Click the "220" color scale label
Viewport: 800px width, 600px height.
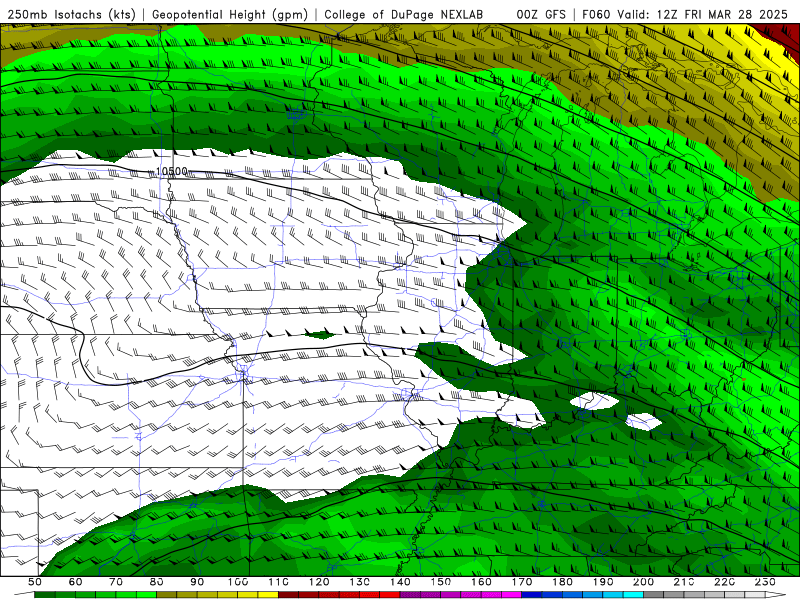click(x=724, y=582)
